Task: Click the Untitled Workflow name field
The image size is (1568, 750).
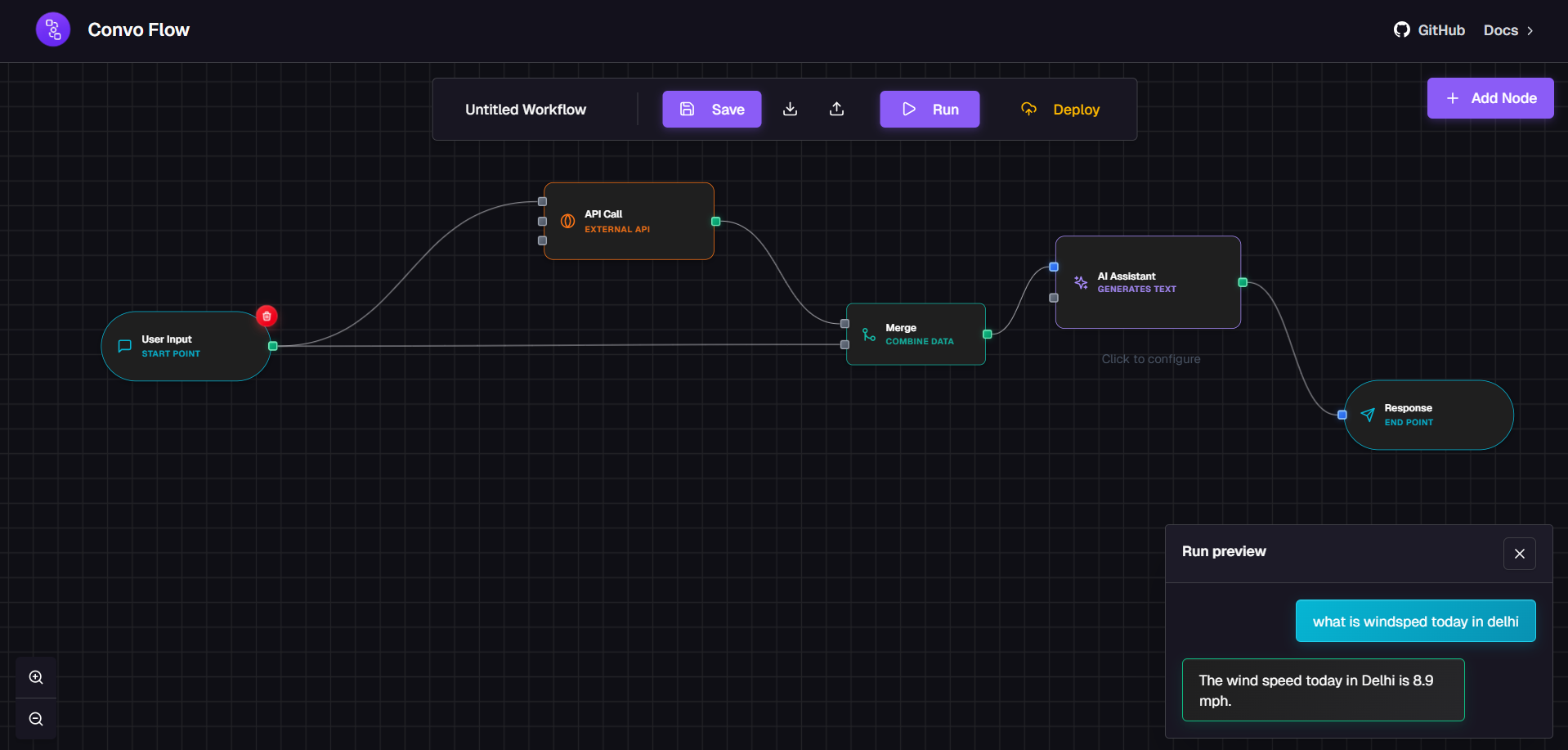Action: click(526, 109)
